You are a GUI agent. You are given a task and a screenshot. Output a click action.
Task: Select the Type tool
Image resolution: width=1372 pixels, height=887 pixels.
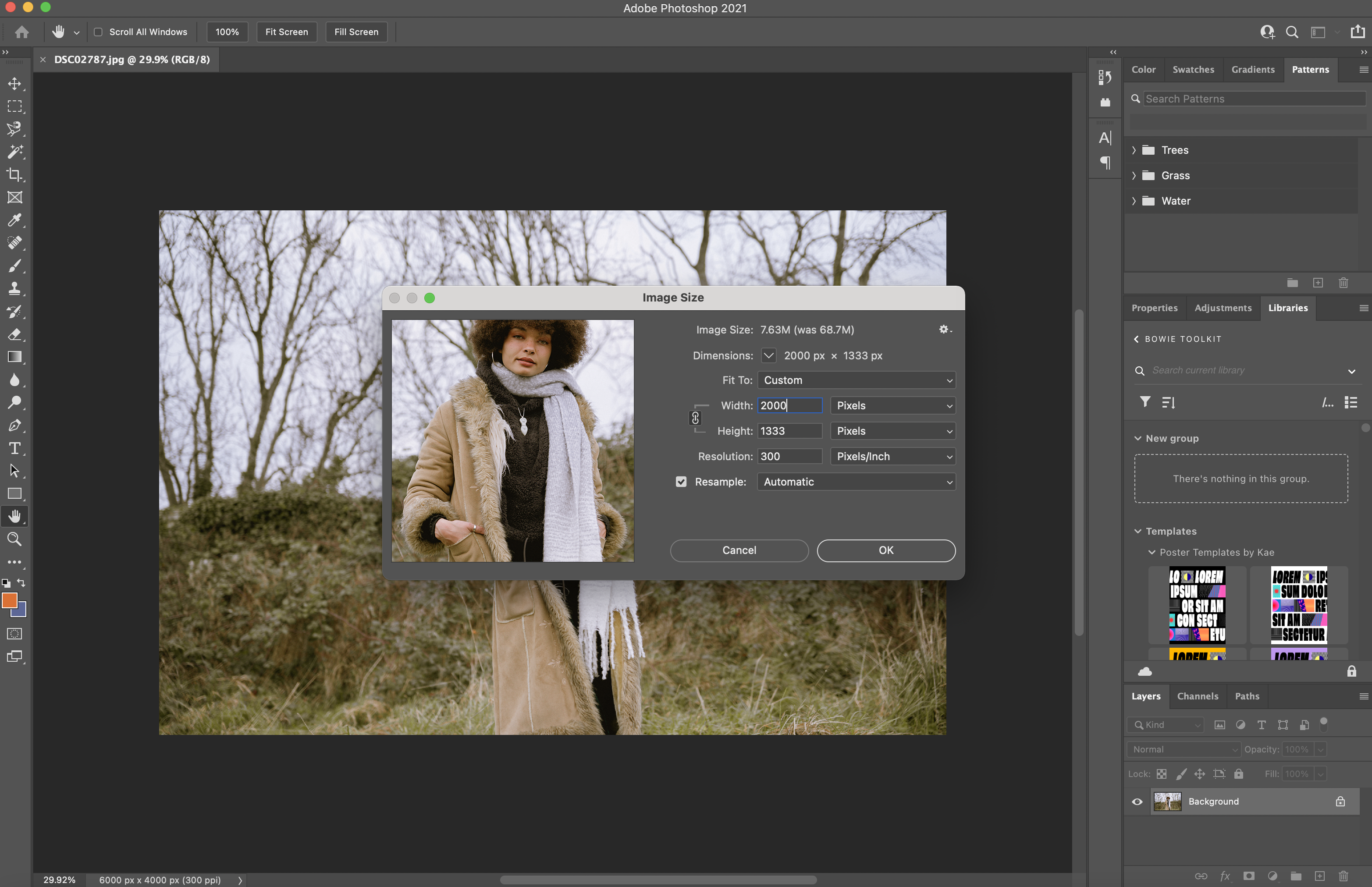14,448
